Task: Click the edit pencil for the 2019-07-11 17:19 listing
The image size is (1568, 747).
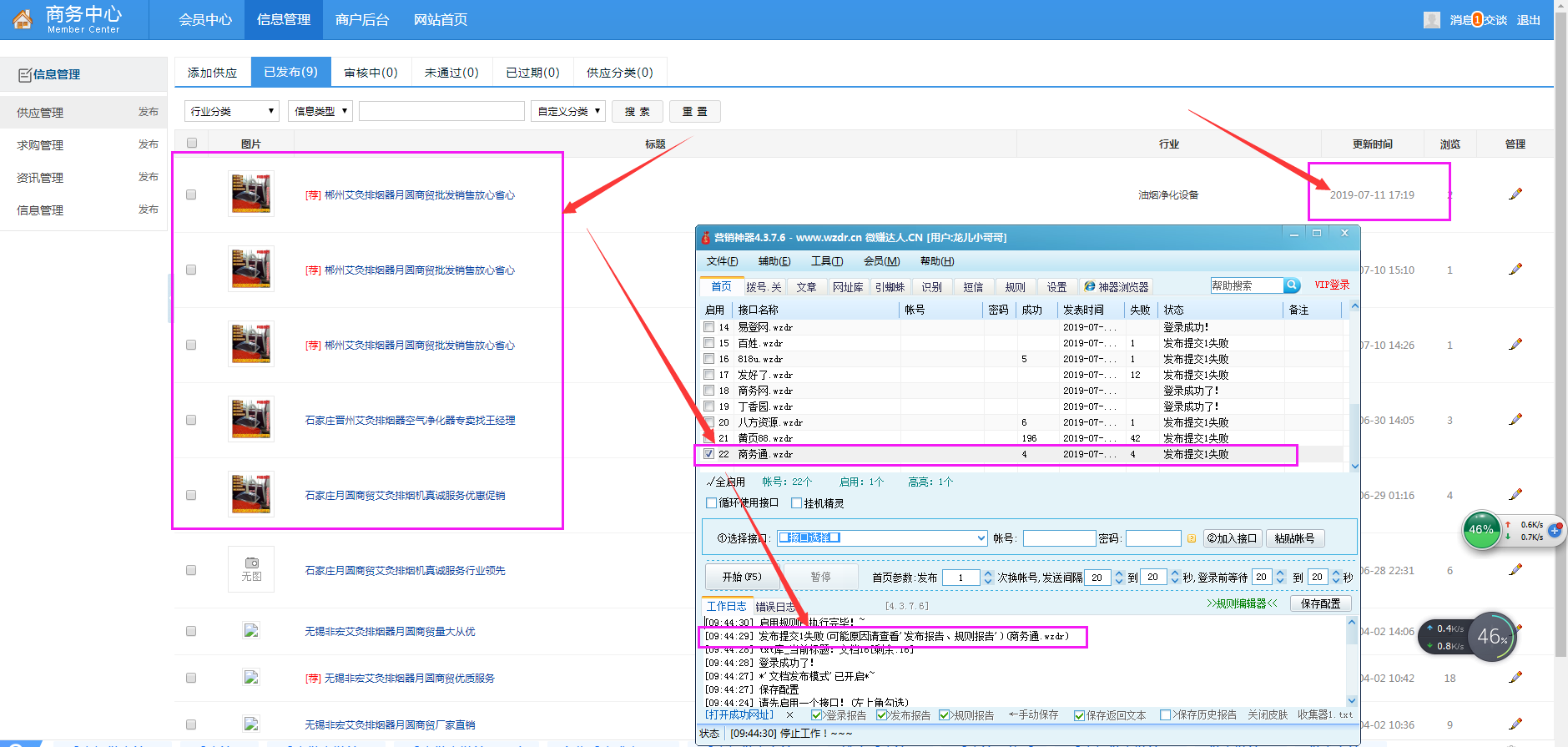Action: click(x=1515, y=194)
